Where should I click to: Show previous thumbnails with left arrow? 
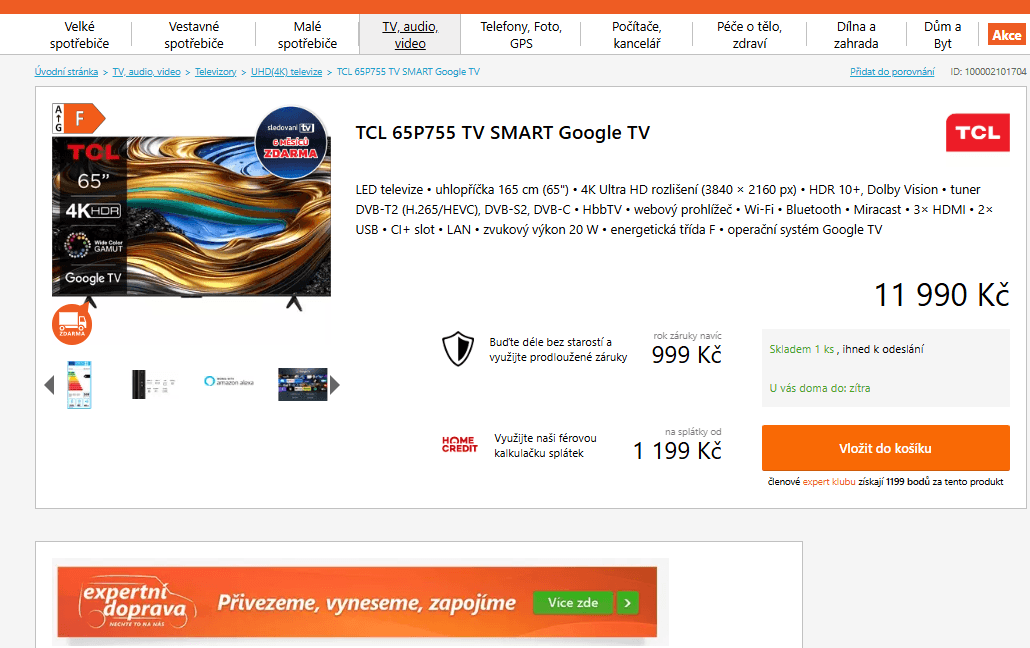[49, 385]
